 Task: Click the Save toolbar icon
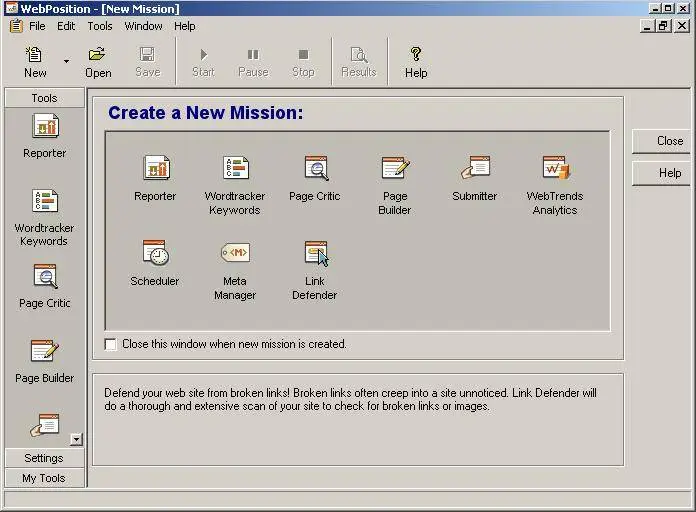[x=147, y=62]
